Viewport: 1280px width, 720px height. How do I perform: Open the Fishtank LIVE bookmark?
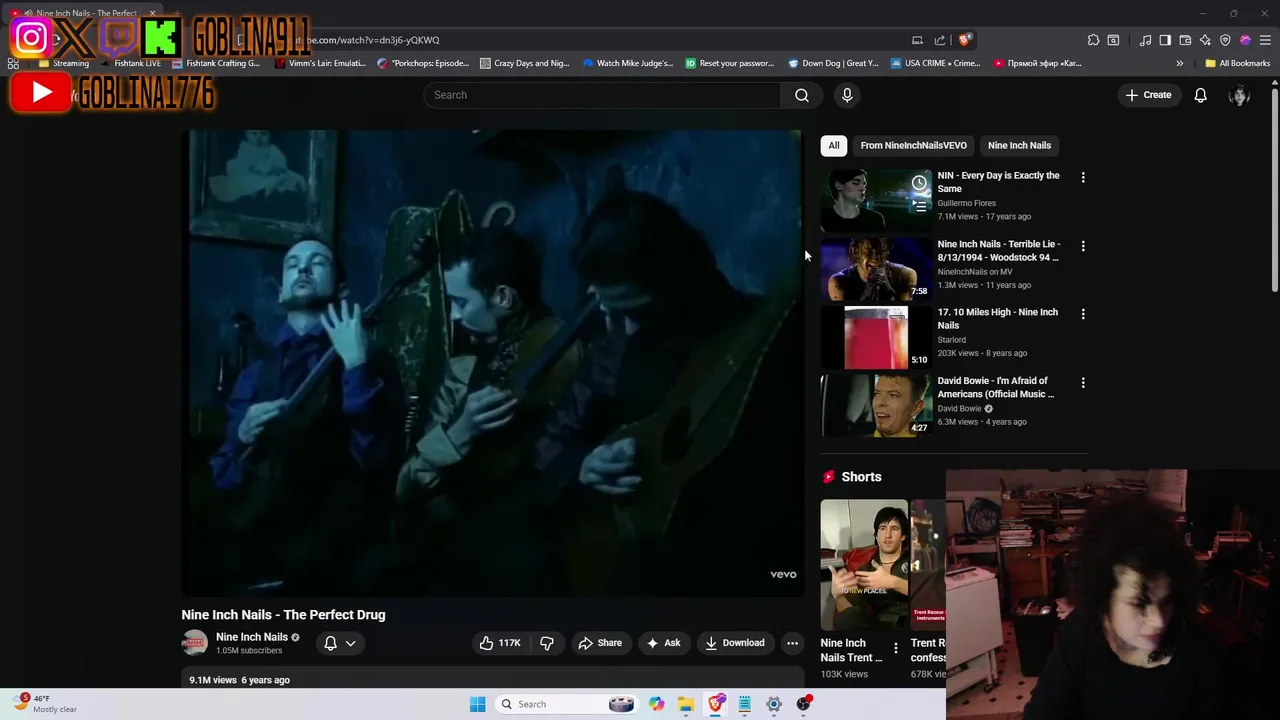tap(129, 63)
